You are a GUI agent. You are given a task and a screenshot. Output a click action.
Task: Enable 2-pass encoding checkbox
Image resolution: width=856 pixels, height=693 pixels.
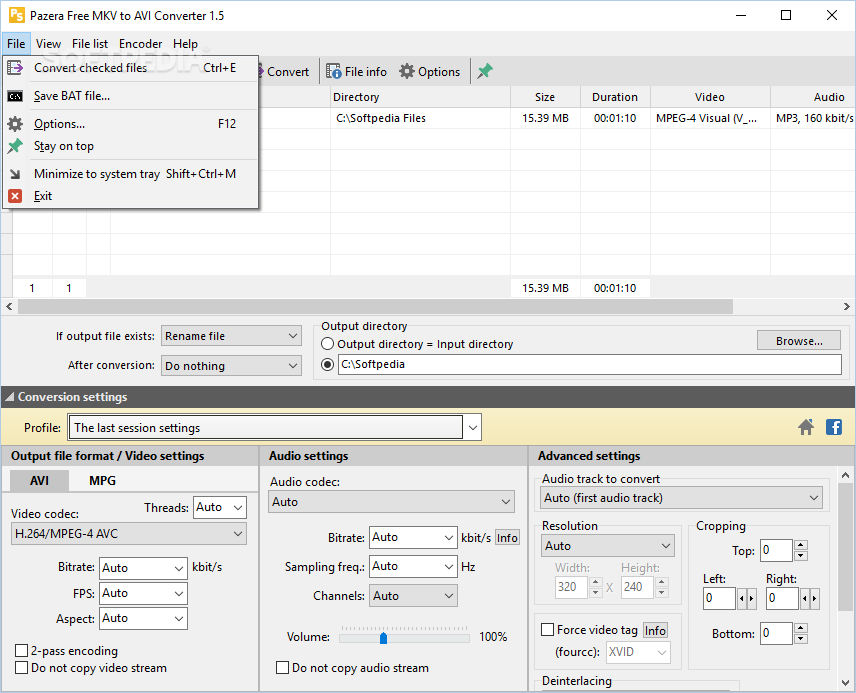(x=21, y=650)
